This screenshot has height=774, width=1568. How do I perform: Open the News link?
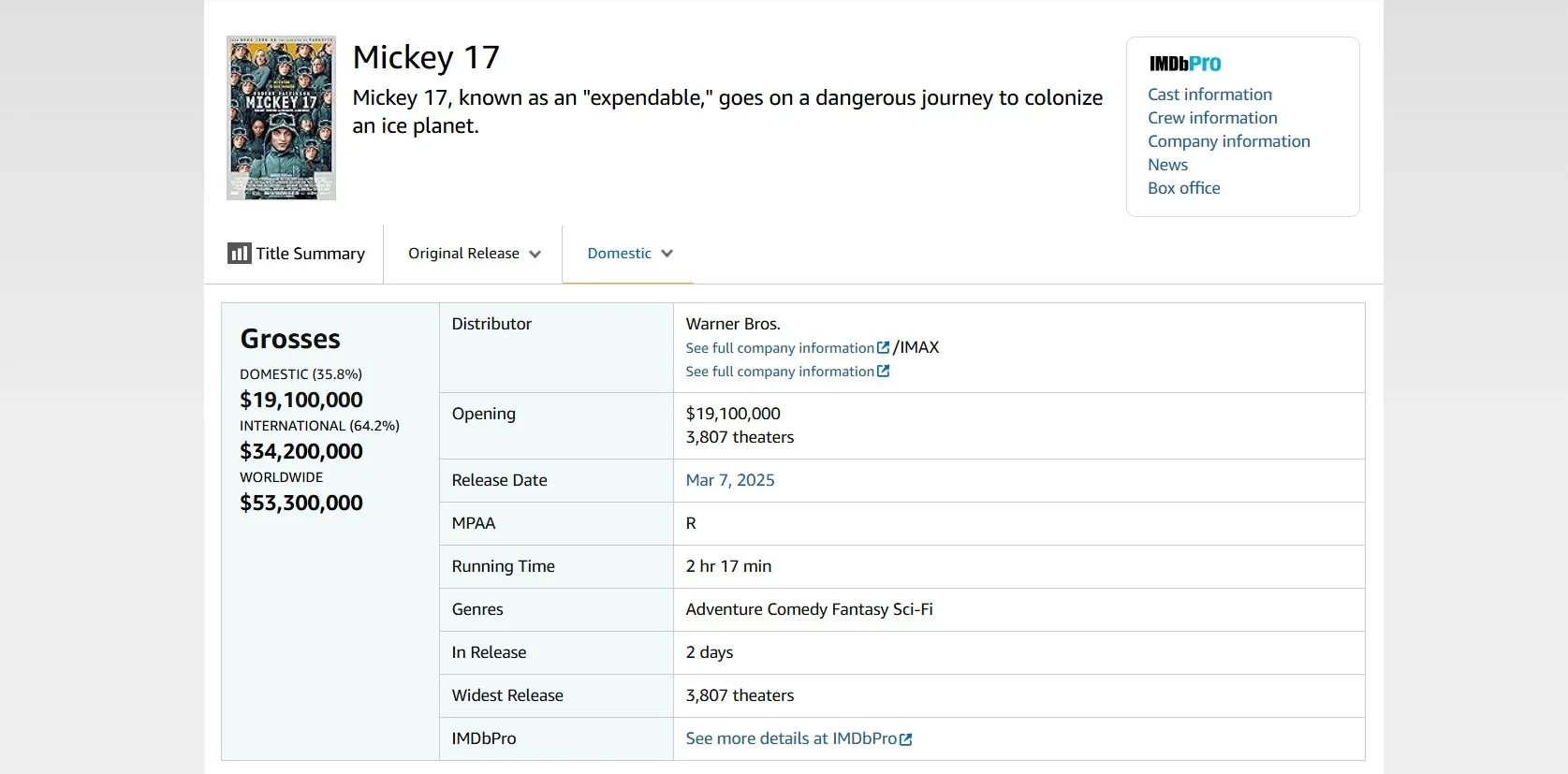tap(1167, 165)
